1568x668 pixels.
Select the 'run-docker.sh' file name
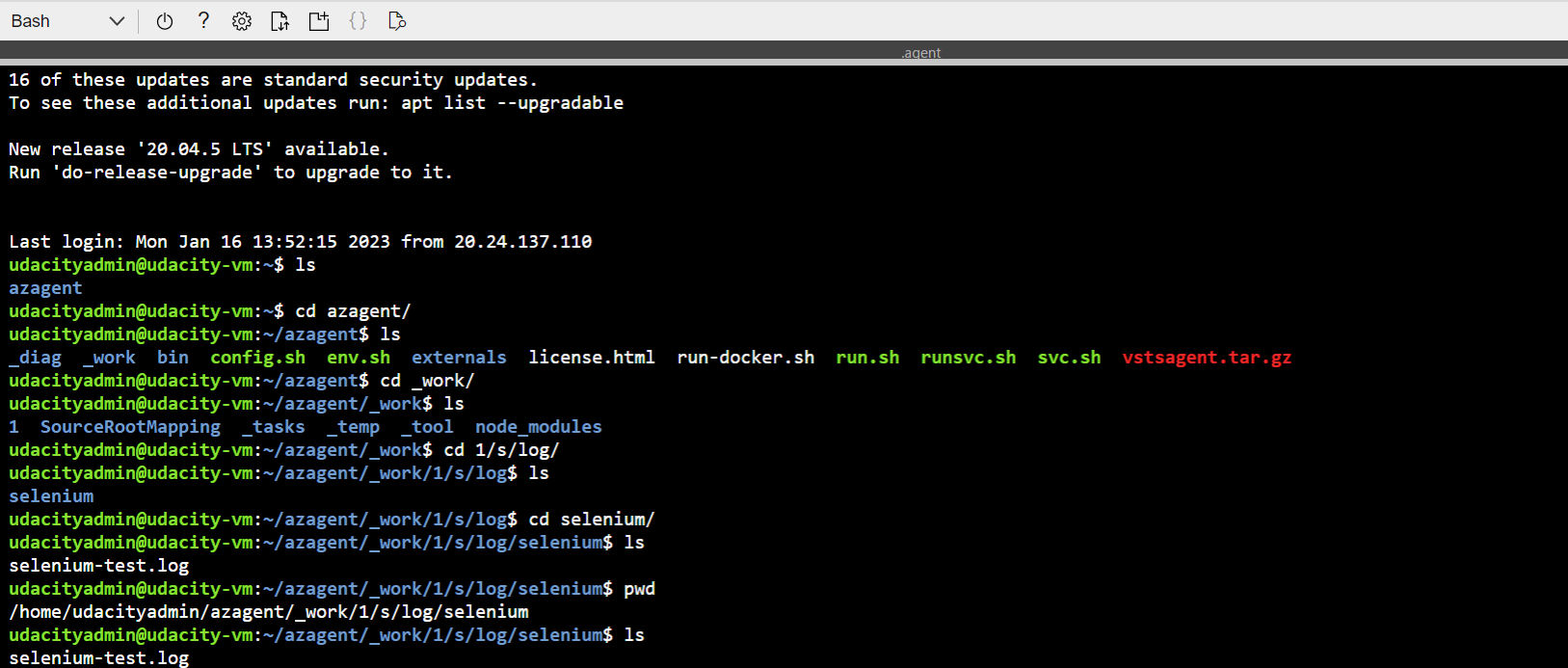click(x=745, y=358)
